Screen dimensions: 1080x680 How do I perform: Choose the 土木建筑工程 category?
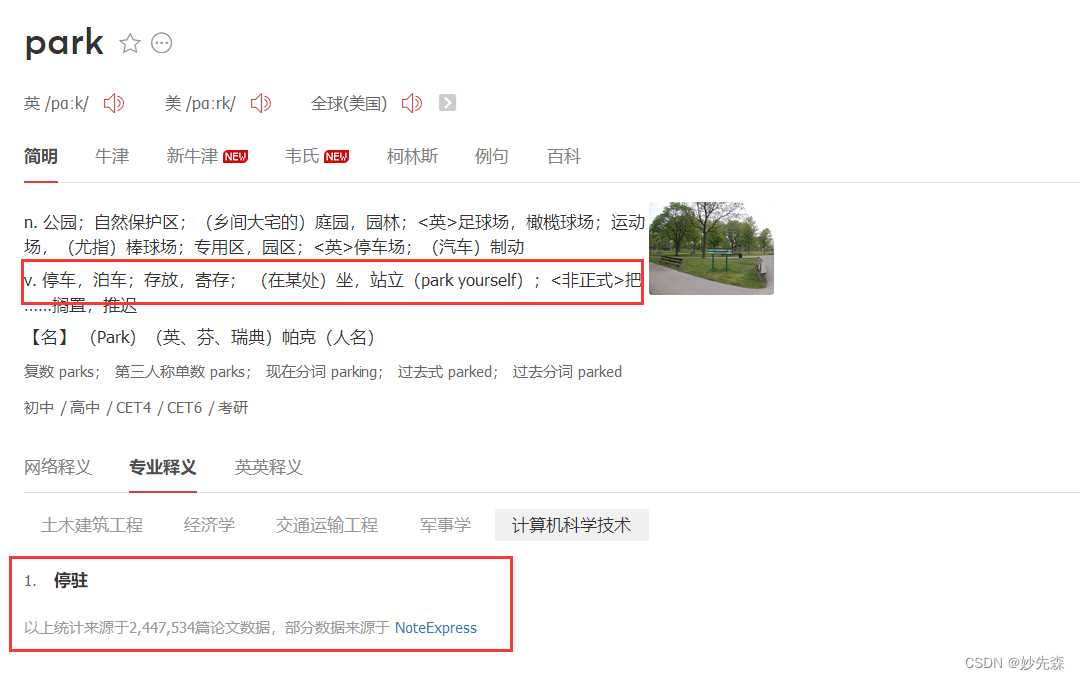(x=92, y=525)
